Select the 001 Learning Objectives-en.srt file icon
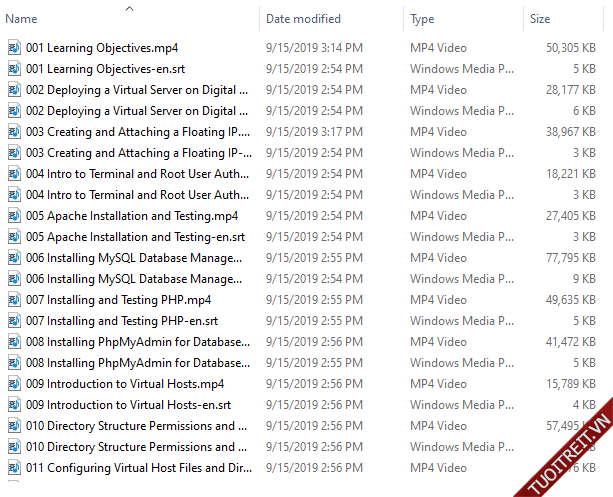Screen dimensions: 613x497 coord(14,69)
